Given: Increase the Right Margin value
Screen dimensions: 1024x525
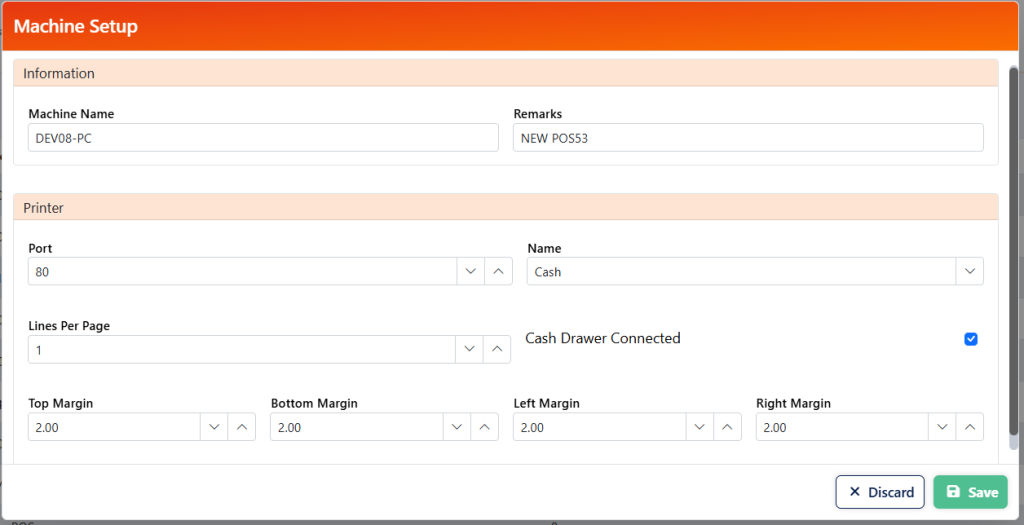Looking at the screenshot, I should point(969,427).
